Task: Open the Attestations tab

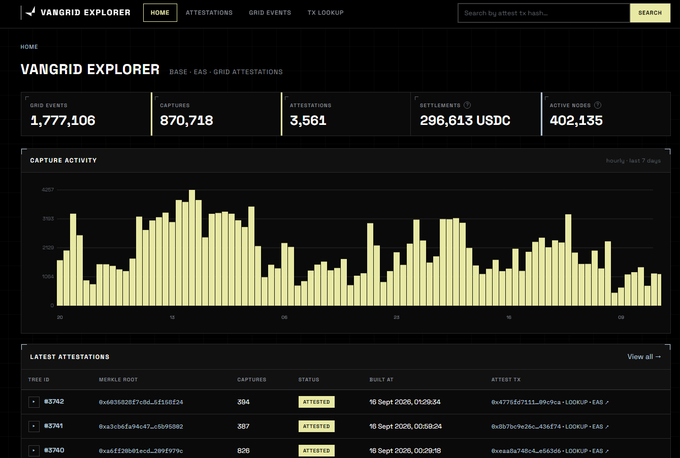Action: [209, 13]
